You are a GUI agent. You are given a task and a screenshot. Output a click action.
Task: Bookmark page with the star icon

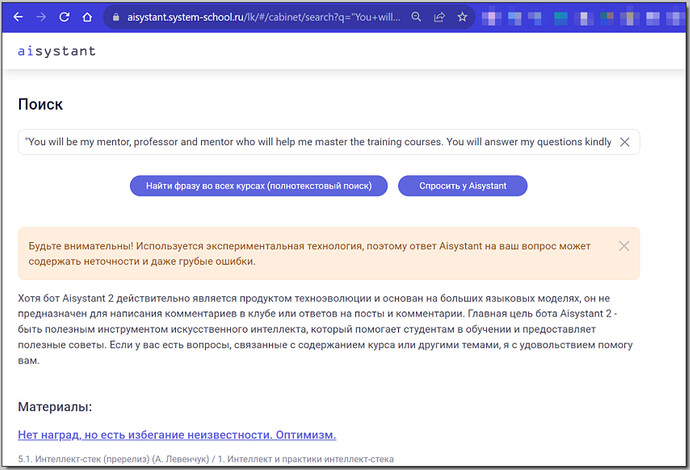click(x=462, y=17)
